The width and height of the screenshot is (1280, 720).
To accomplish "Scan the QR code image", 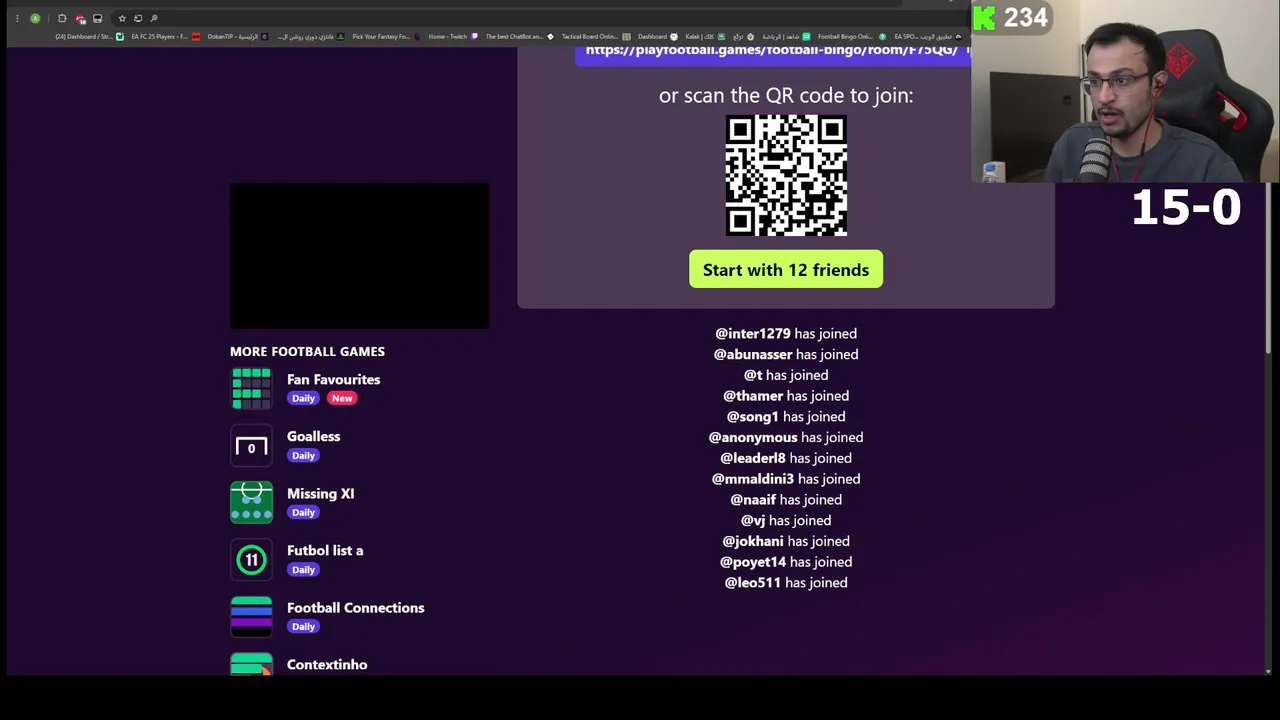I will tap(786, 175).
